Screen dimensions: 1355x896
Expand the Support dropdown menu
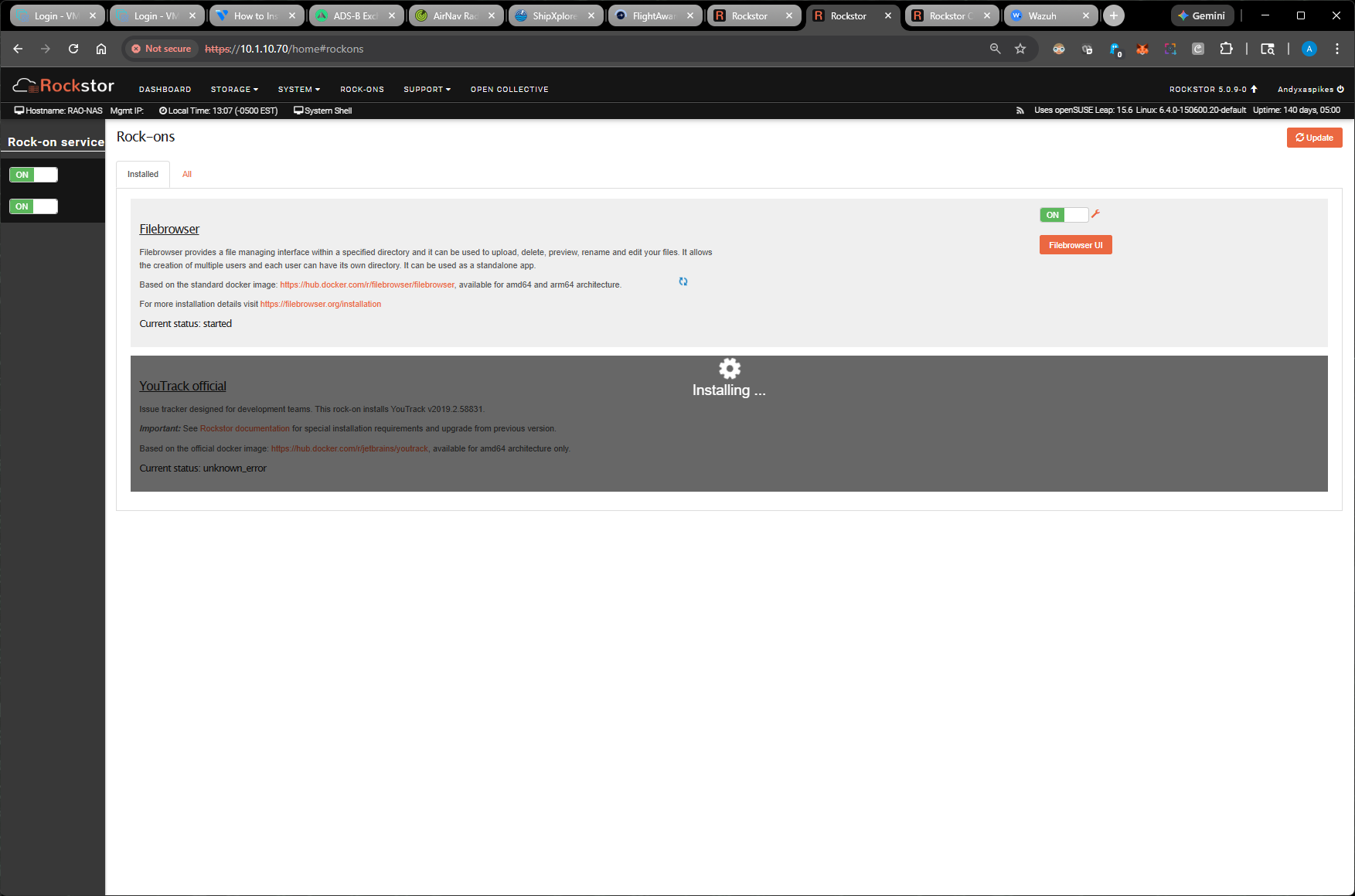(x=427, y=90)
